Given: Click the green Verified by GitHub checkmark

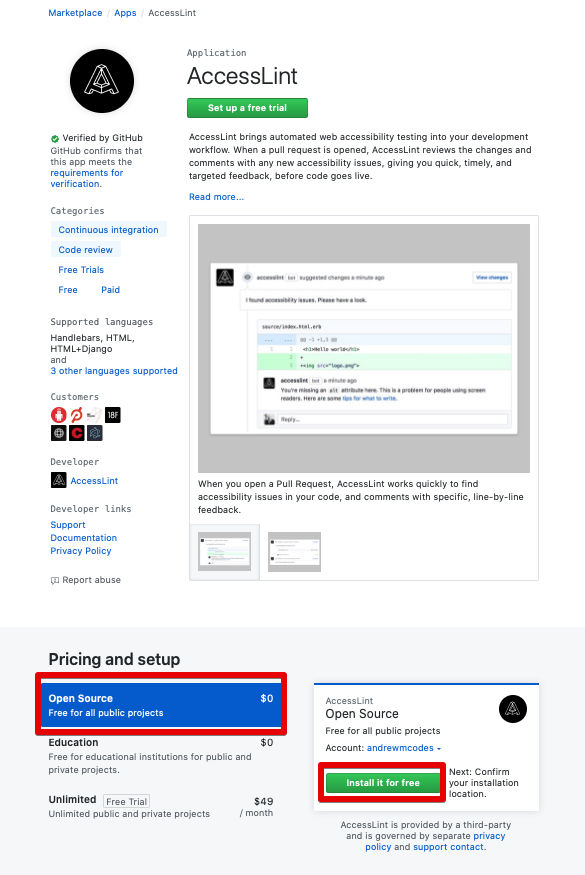Looking at the screenshot, I should (55, 138).
